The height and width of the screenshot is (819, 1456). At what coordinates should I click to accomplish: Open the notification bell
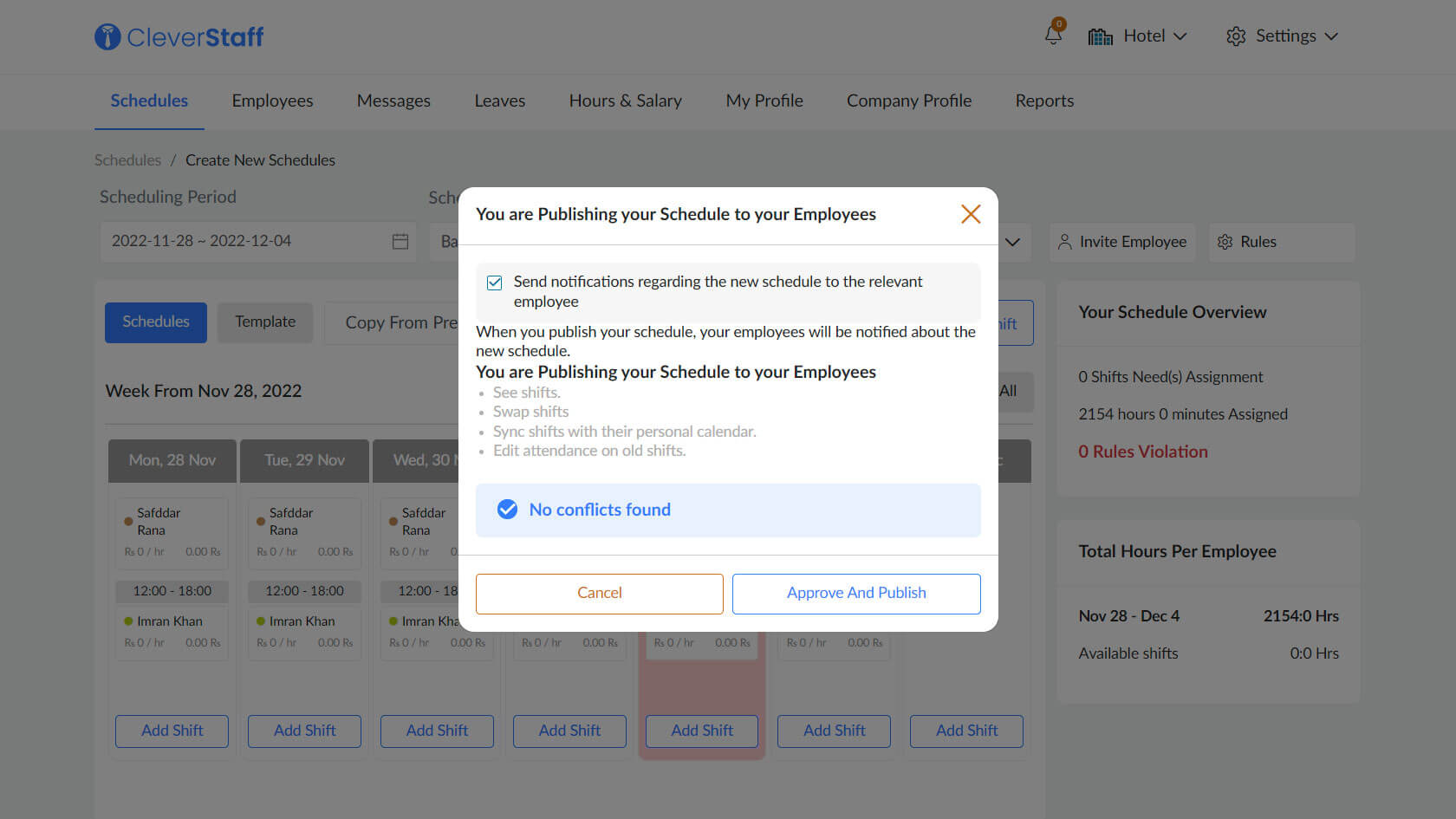(x=1053, y=36)
